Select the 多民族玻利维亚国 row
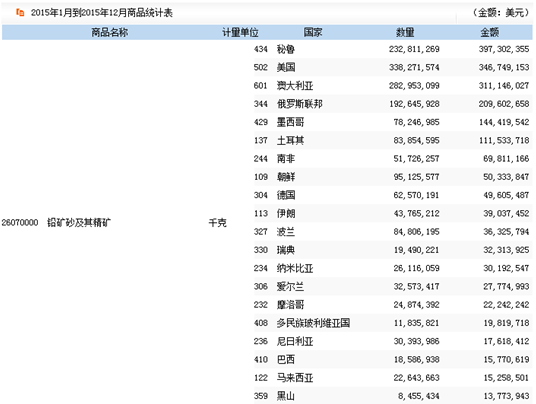Viewport: 536px width, 404px height. pos(393,323)
